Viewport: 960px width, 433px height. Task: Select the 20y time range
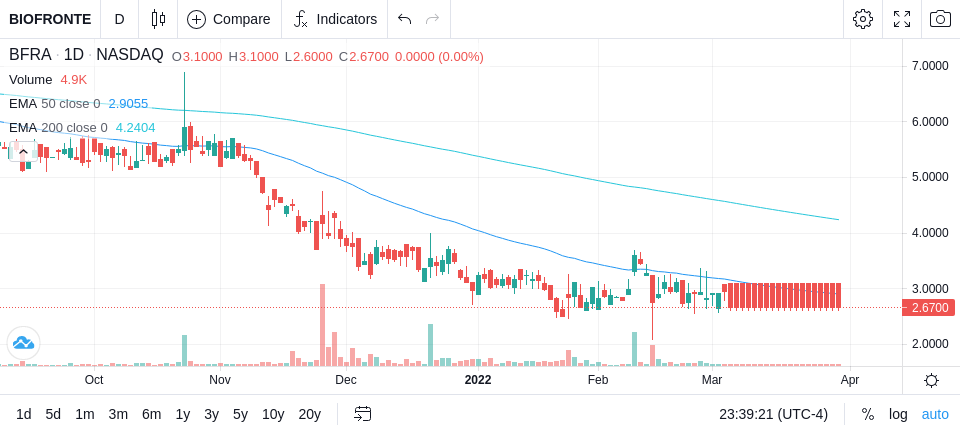(309, 415)
